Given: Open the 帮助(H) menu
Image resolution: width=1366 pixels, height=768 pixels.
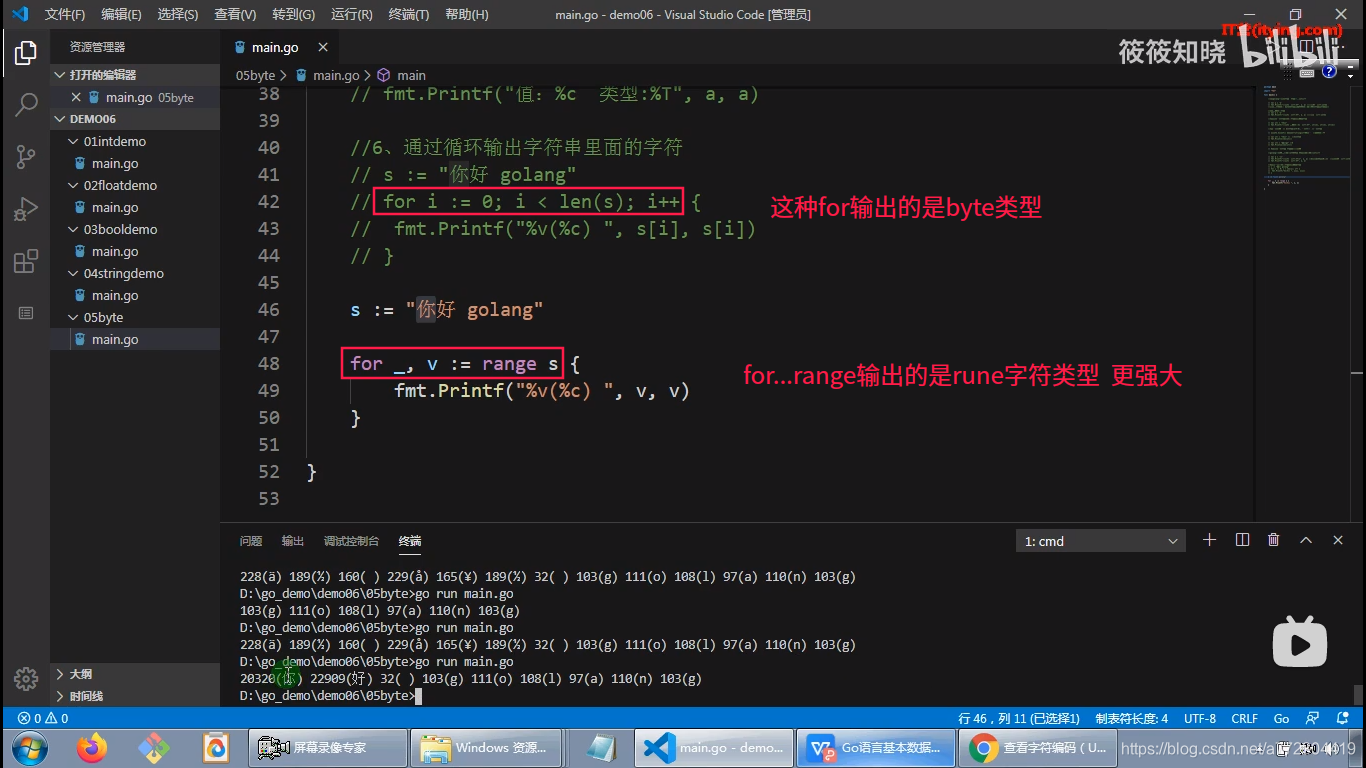Looking at the screenshot, I should click(x=467, y=15).
